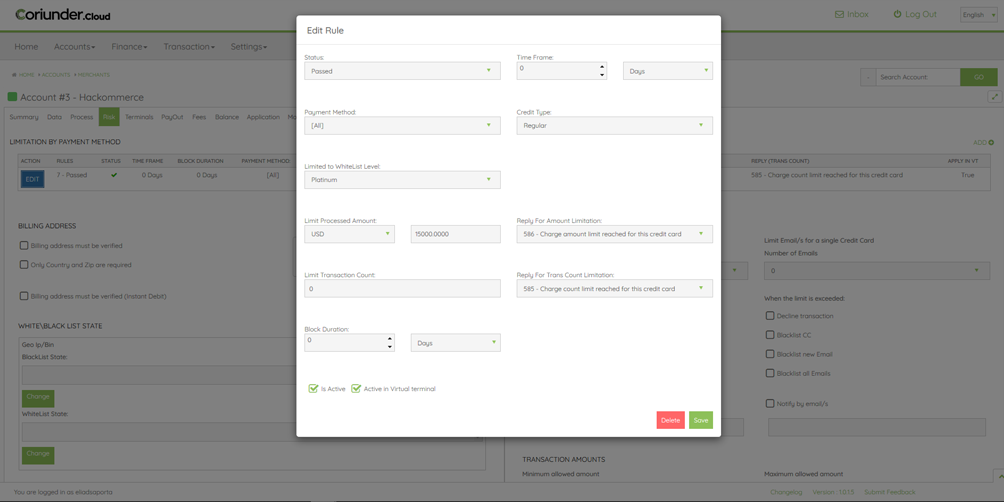Open the Payment Method dropdown

point(402,126)
